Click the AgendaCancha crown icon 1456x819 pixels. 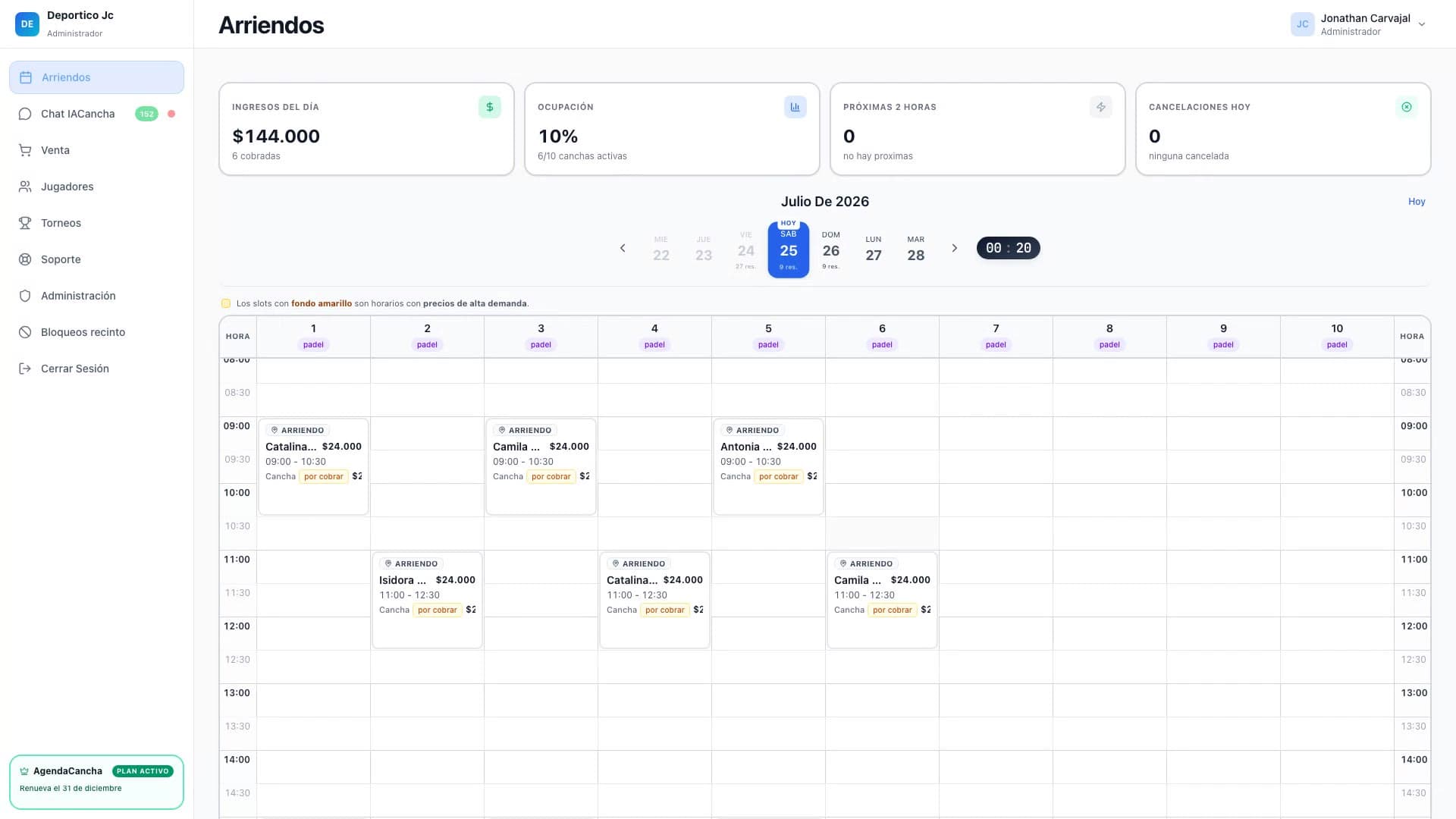(24, 771)
